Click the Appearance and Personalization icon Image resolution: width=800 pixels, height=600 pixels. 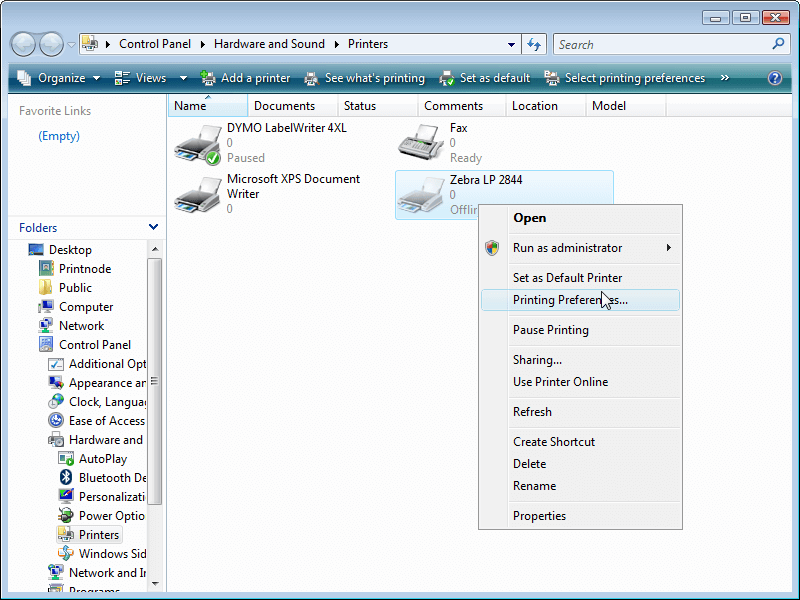56,383
